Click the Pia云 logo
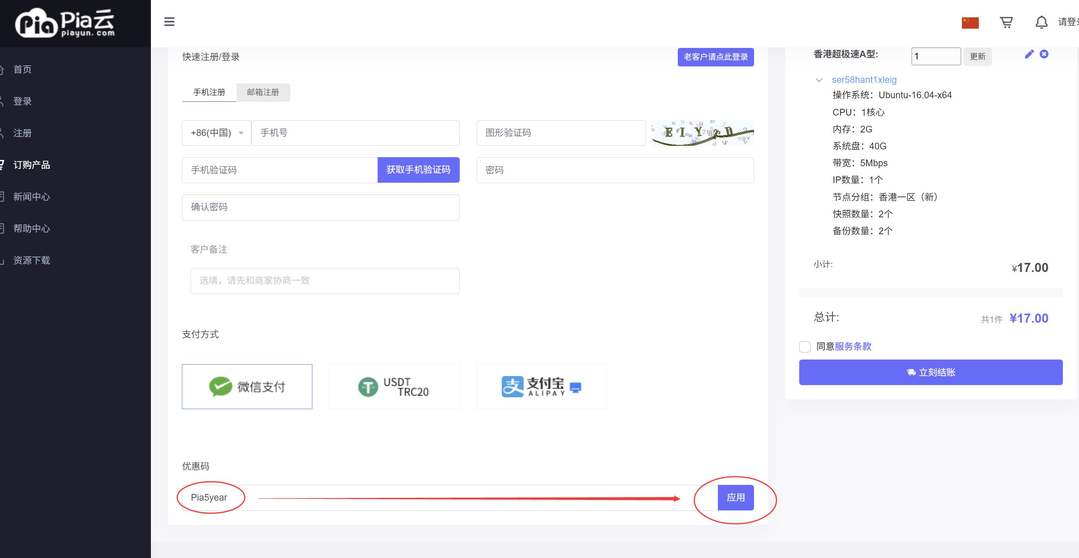 pos(66,22)
